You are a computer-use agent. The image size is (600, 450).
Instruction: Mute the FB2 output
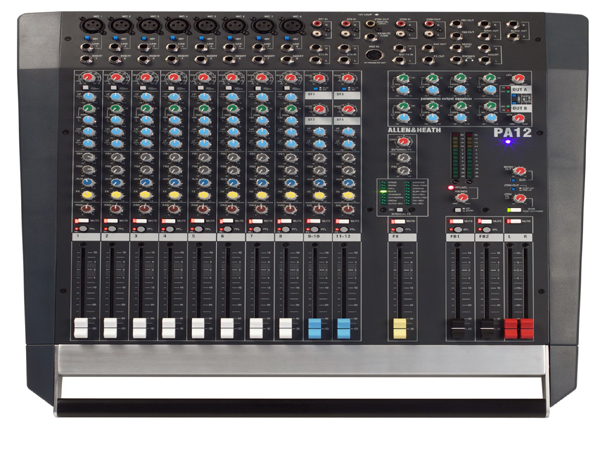[x=485, y=221]
